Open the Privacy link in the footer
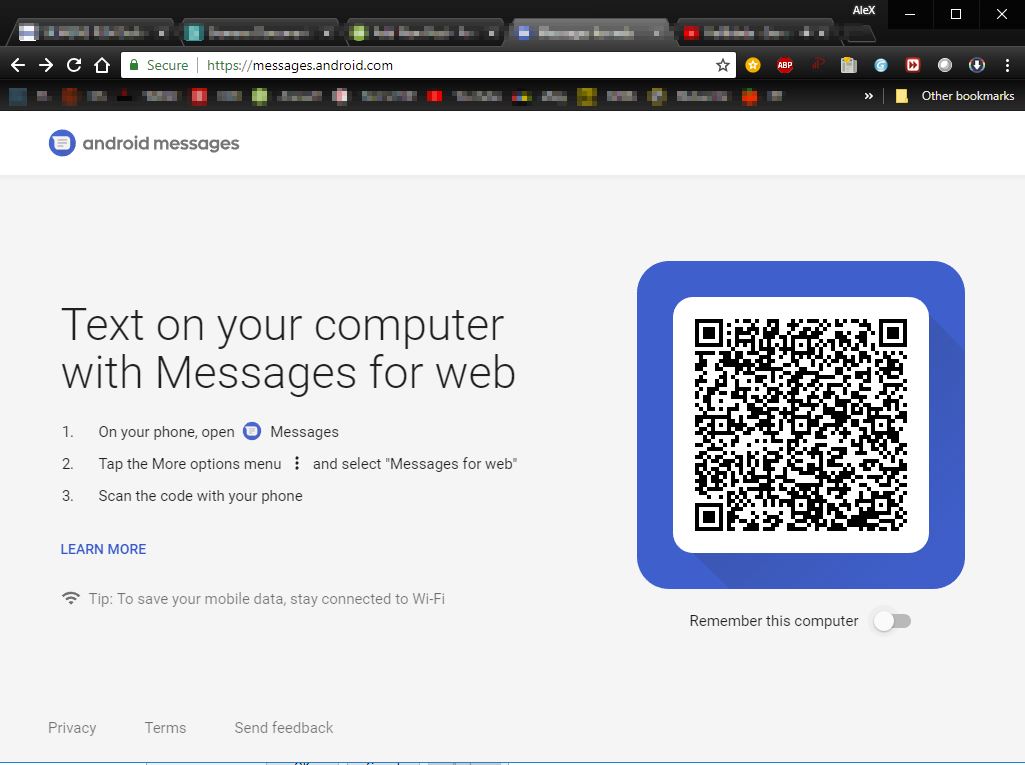1025x765 pixels. 72,728
